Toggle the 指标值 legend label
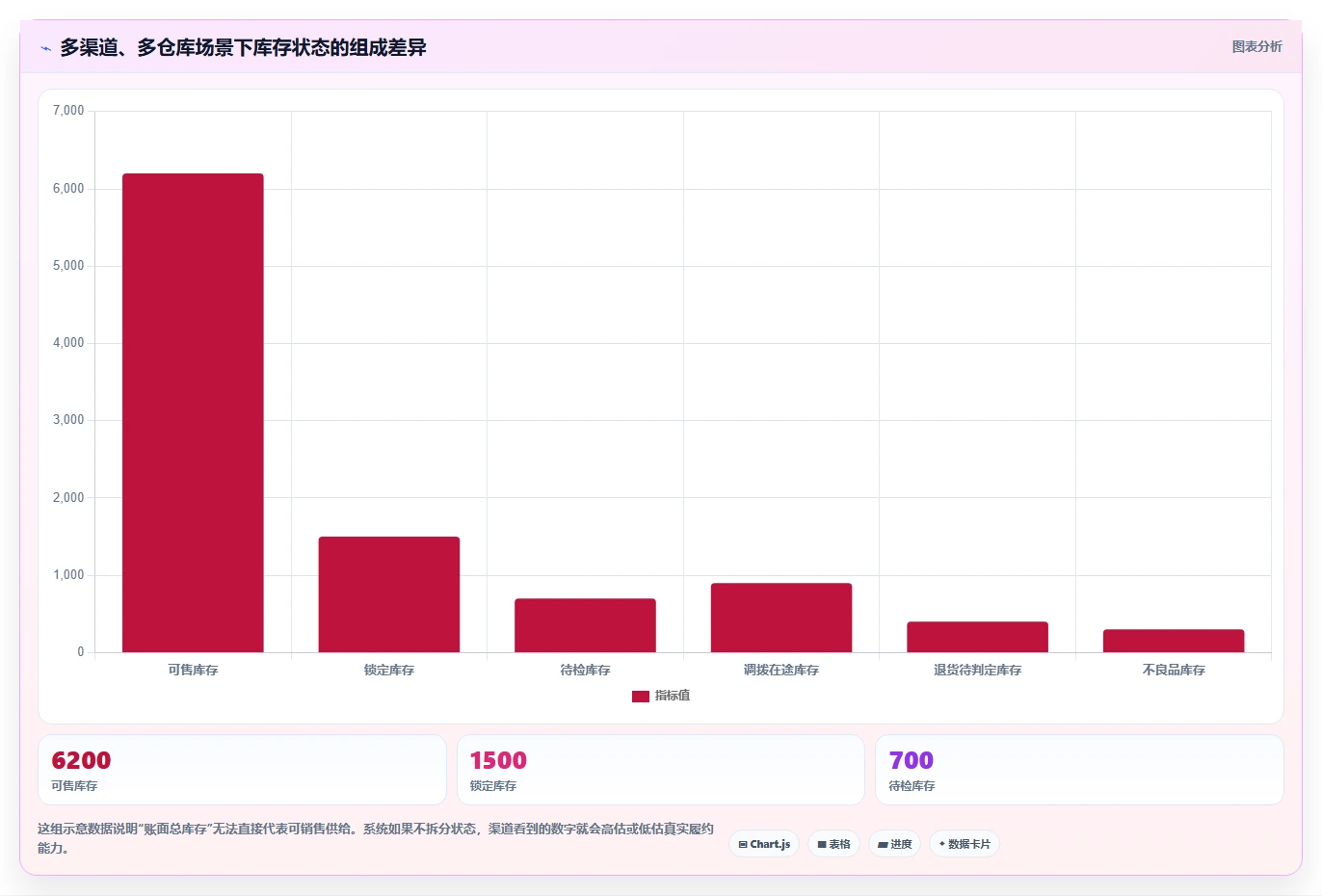The height and width of the screenshot is (896, 1322). coord(673,696)
